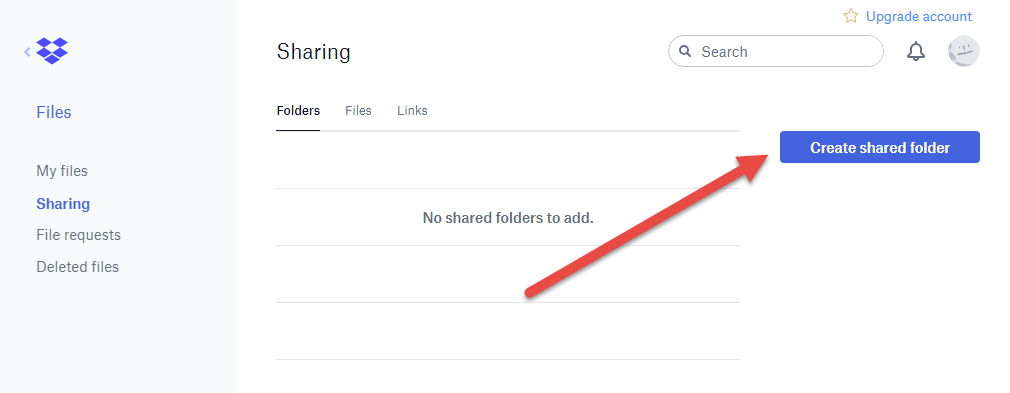Open File requests in sidebar
This screenshot has height=393, width=1010.
pos(79,235)
